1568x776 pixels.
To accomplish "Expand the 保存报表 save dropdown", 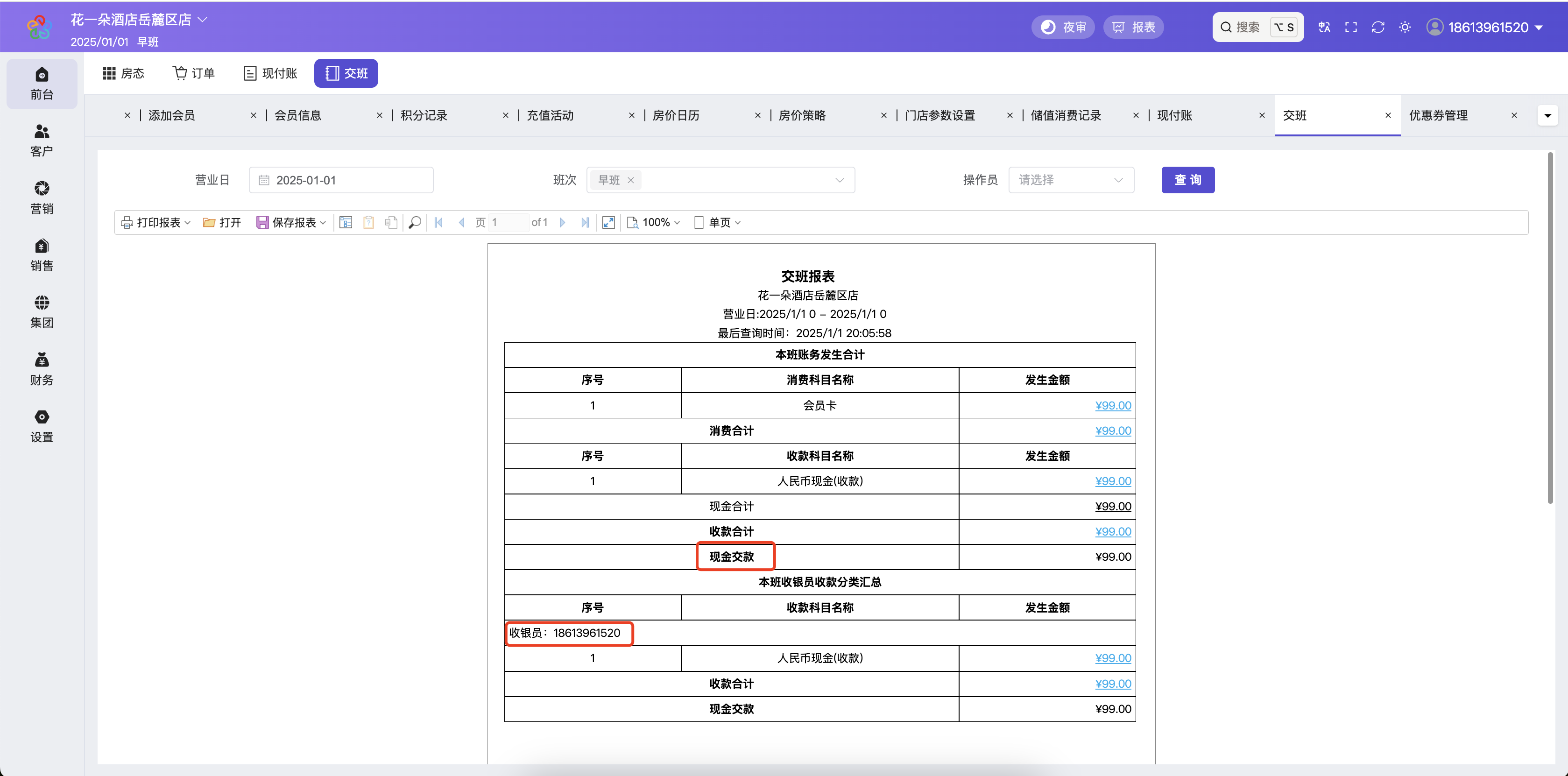I will [291, 223].
